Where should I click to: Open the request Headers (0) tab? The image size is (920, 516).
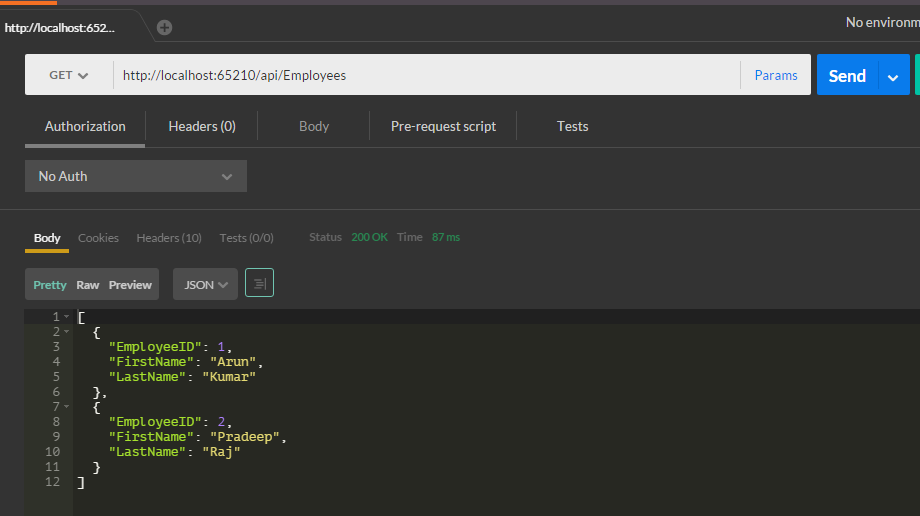tap(202, 126)
